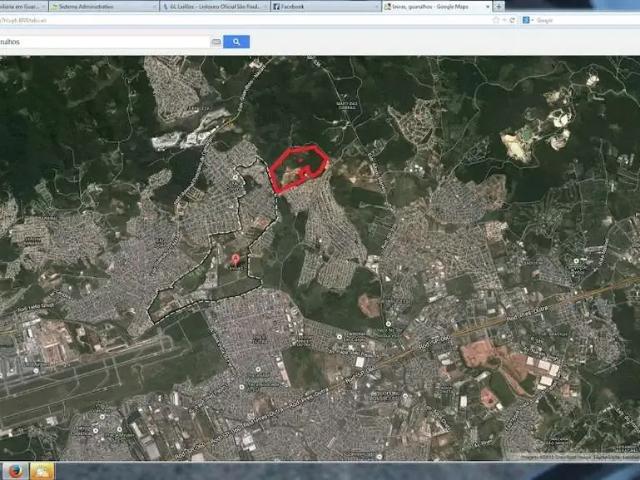Reload the page with the refresh icon
Viewport: 640px width, 480px height.
pos(512,20)
